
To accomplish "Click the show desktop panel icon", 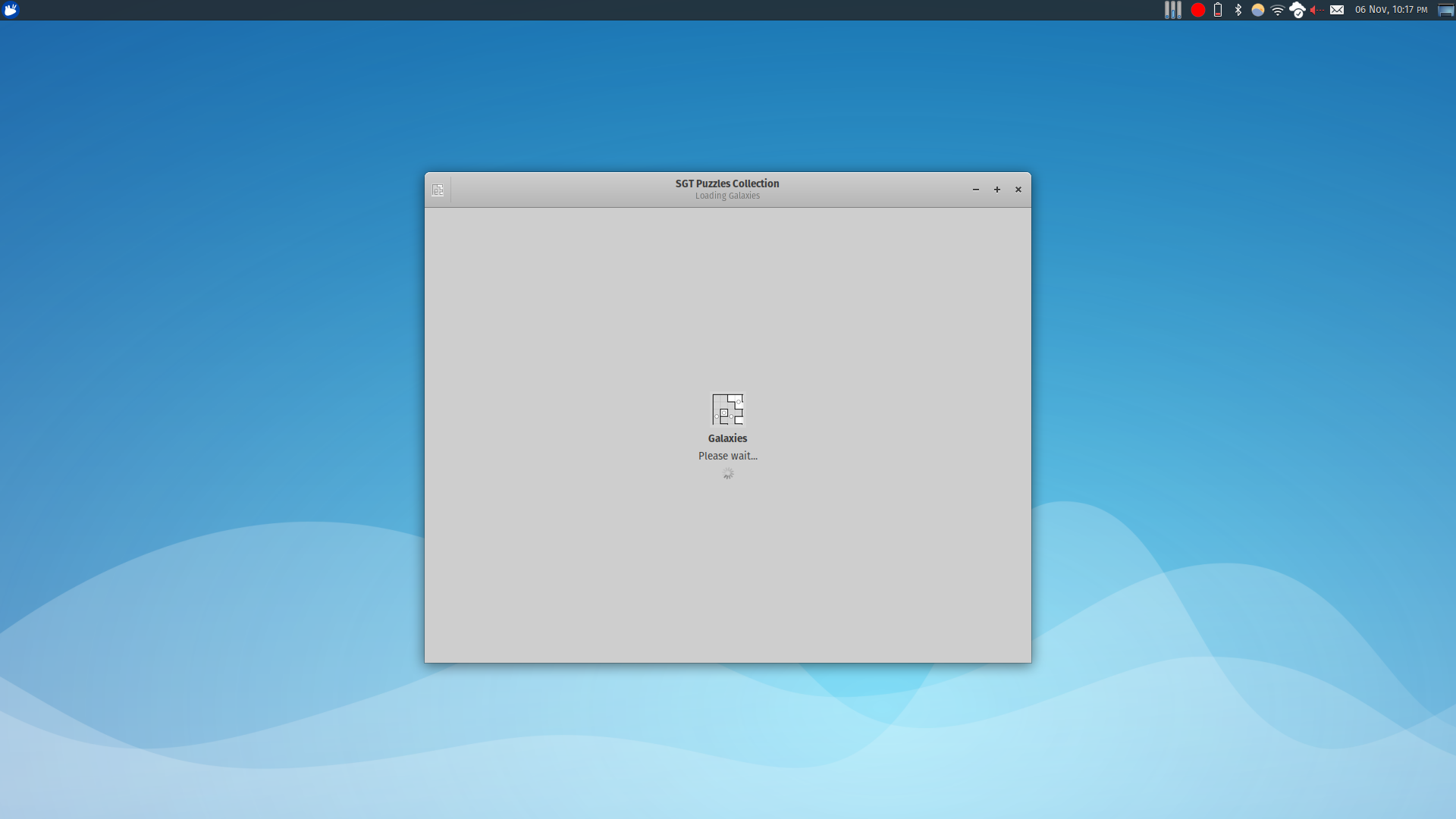I will click(x=1446, y=10).
